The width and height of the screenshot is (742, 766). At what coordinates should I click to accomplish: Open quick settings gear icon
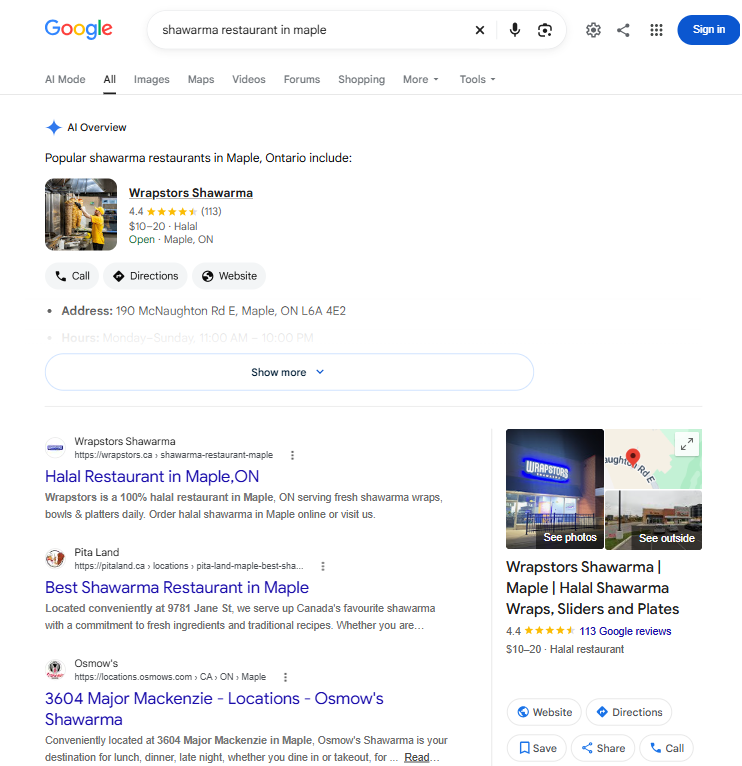pyautogui.click(x=593, y=30)
